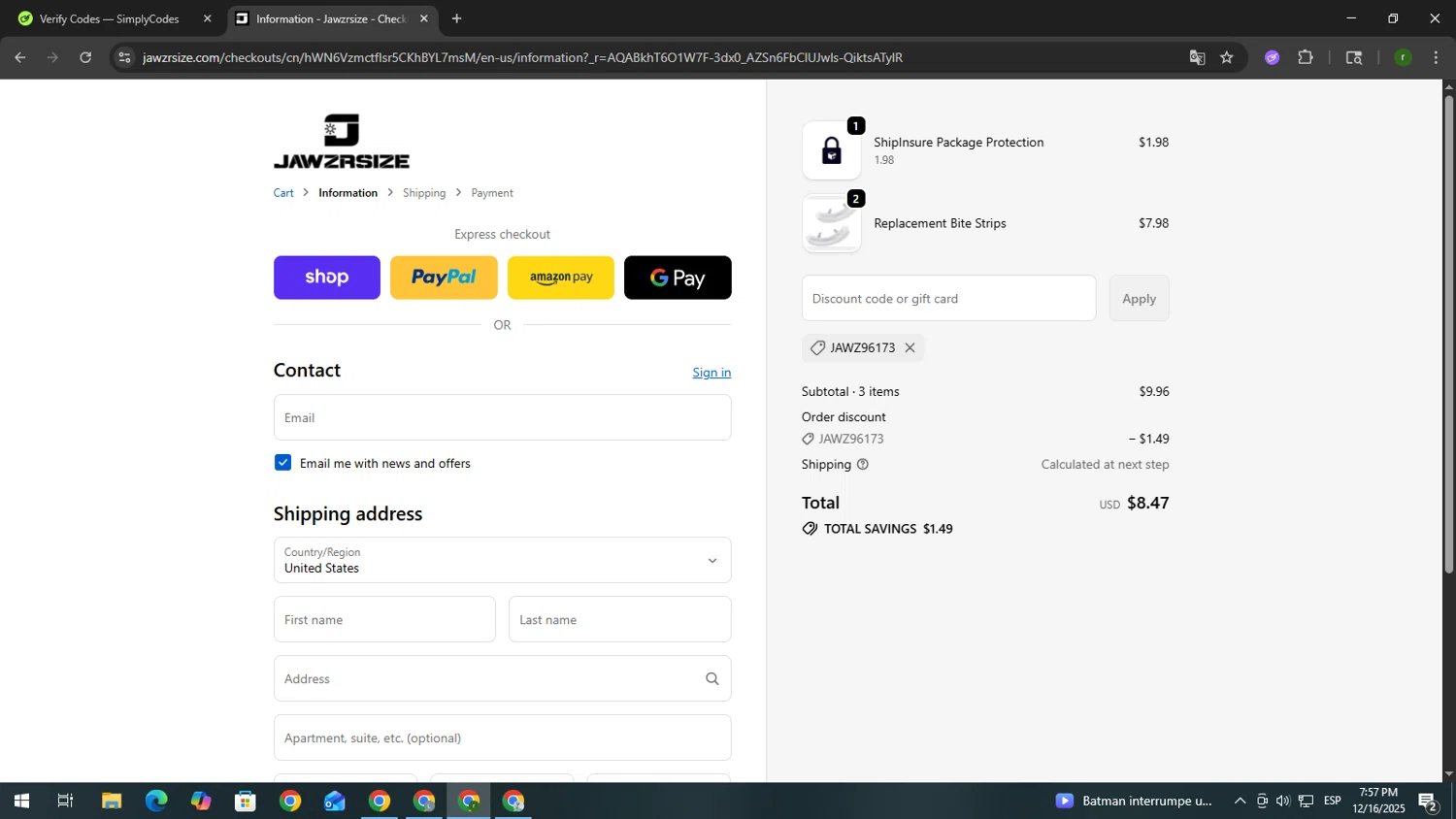1456x819 pixels.
Task: Go back with browser back arrow
Action: (x=19, y=57)
